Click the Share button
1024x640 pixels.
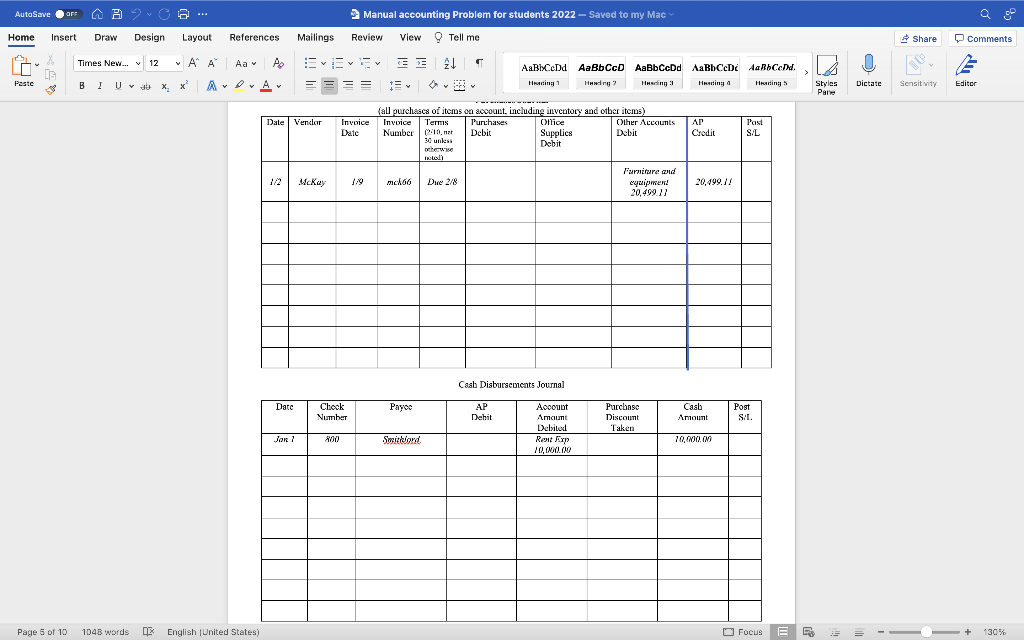(x=916, y=37)
